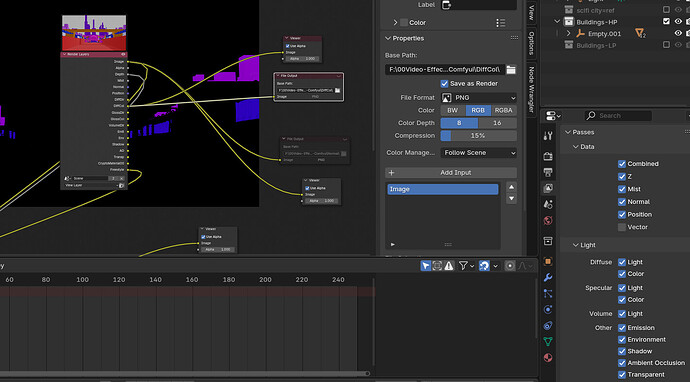
Task: Toggle visibility eye of Buildings-HP collection
Action: [678, 21]
